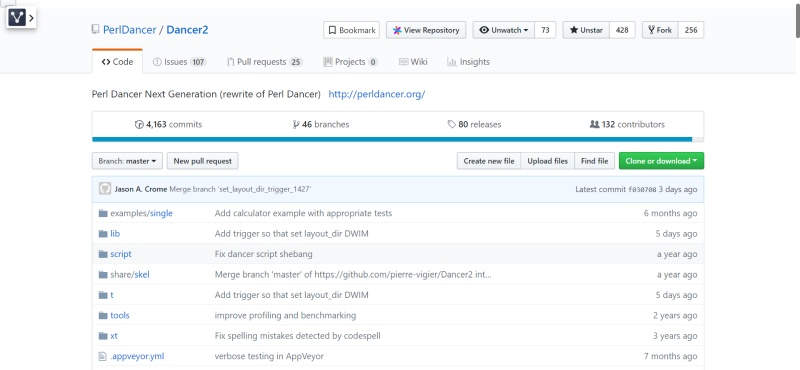Open the .appveyor.yml file

137,356
